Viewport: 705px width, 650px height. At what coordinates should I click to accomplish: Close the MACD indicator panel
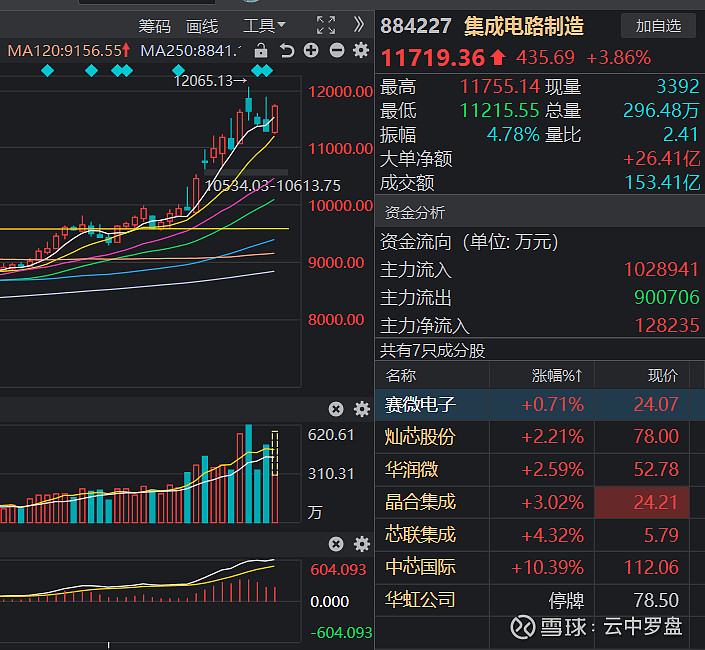(x=336, y=544)
